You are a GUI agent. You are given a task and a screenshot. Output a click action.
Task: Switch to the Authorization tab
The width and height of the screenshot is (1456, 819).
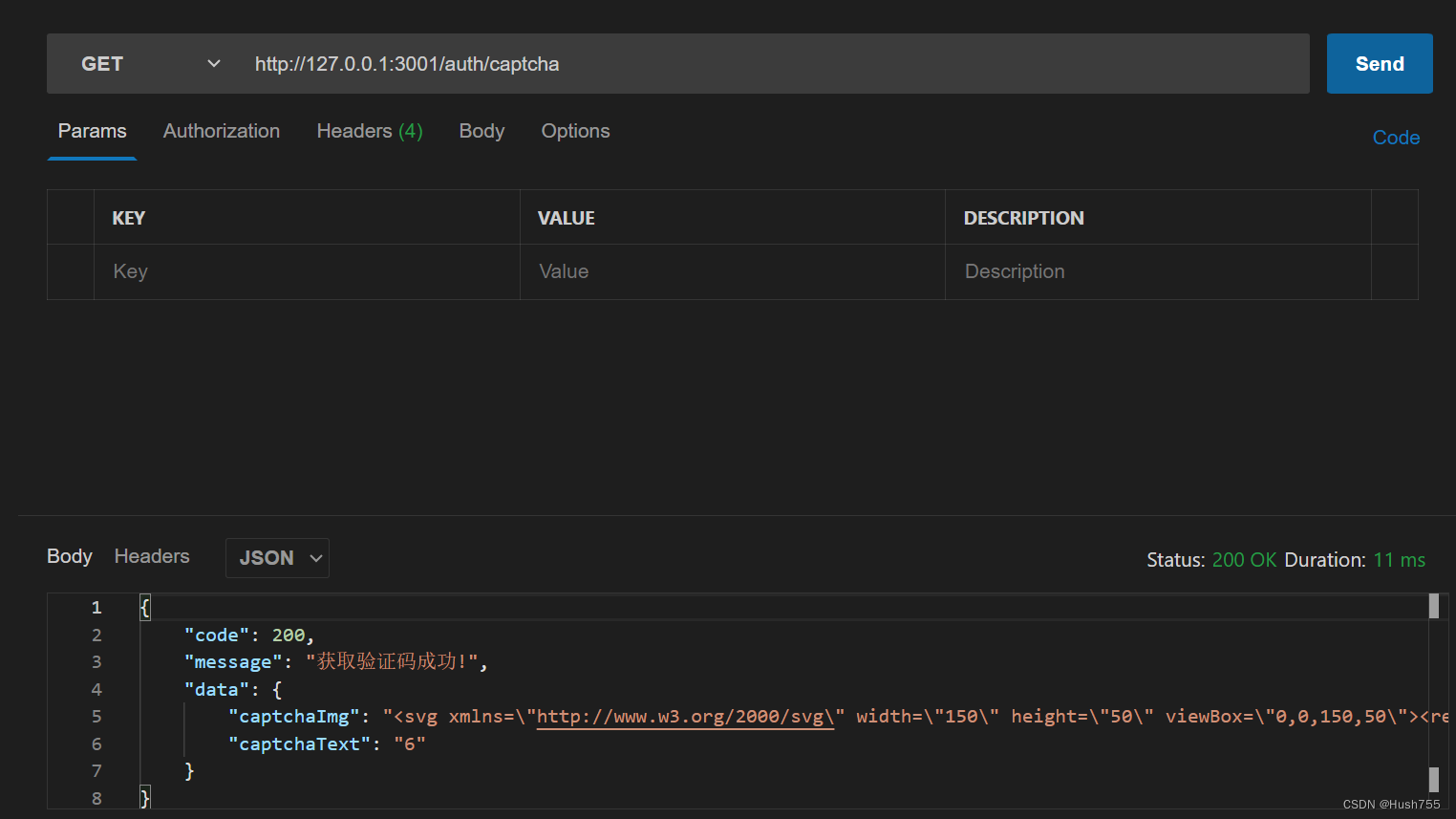(222, 131)
